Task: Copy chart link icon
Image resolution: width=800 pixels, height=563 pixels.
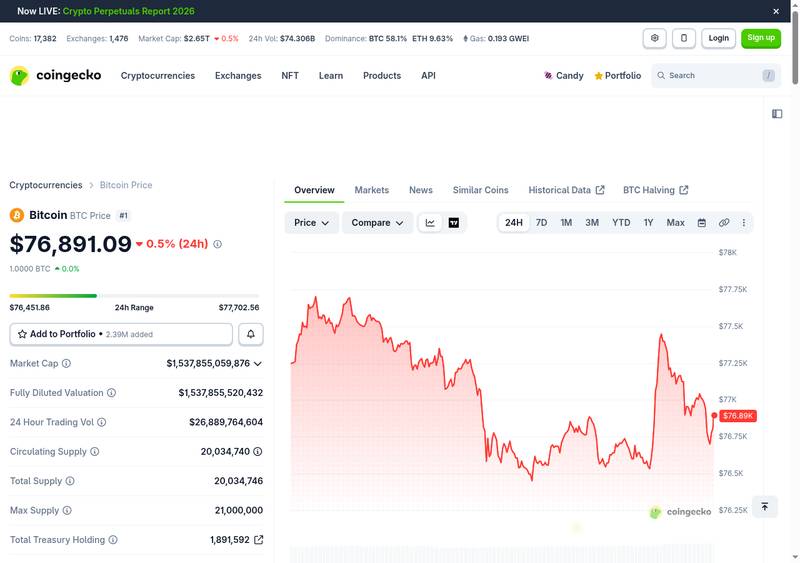Action: [724, 223]
